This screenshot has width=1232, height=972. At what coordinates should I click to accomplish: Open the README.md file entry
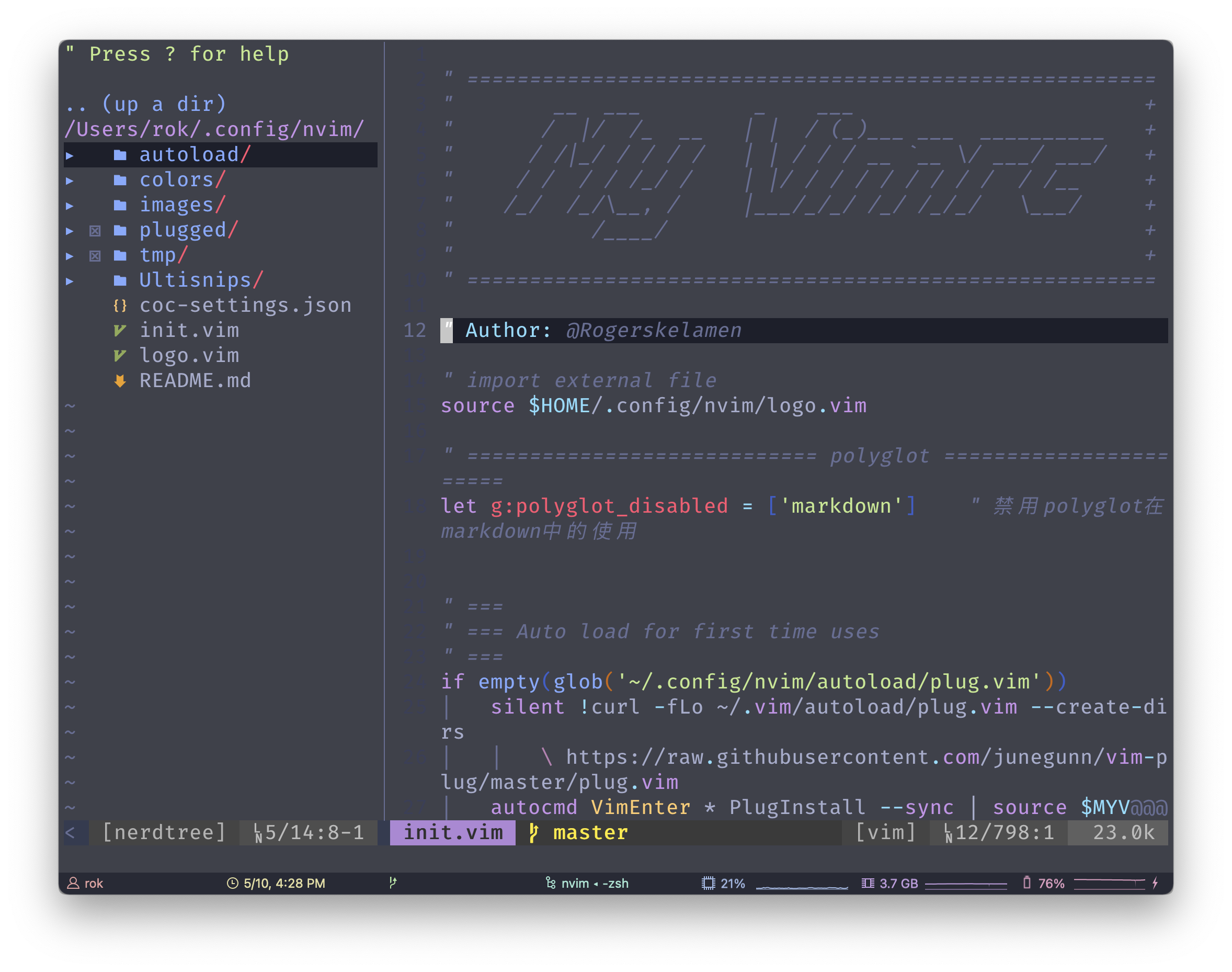pos(195,381)
